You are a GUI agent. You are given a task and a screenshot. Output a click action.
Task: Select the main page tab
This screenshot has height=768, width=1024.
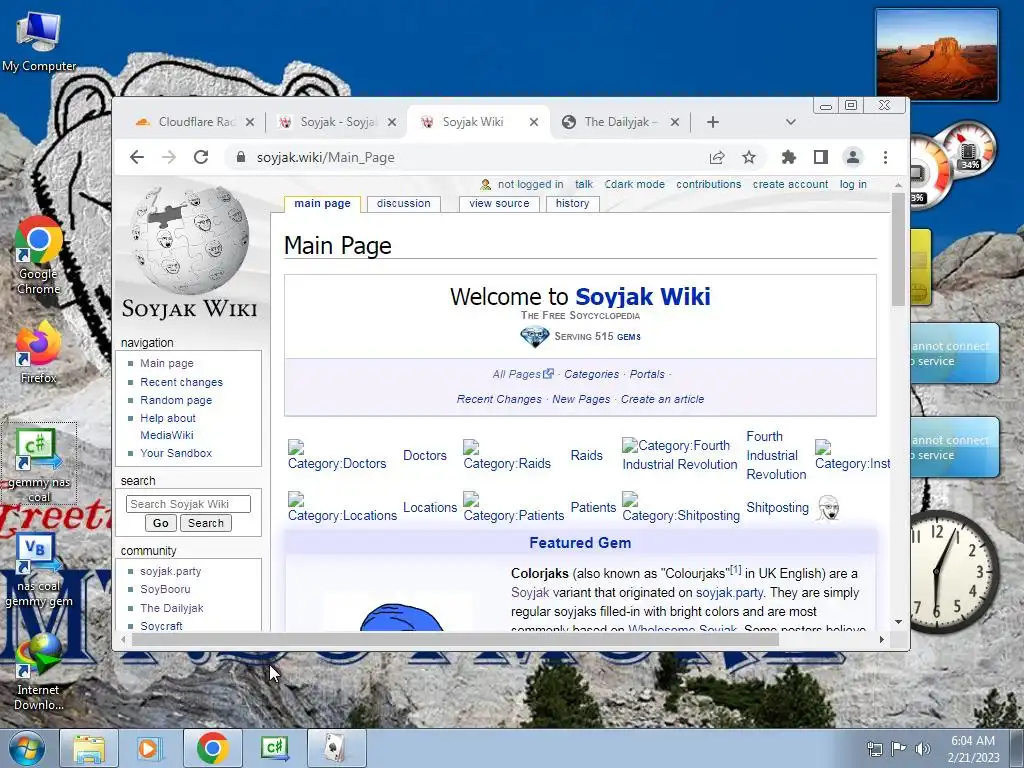coord(322,204)
